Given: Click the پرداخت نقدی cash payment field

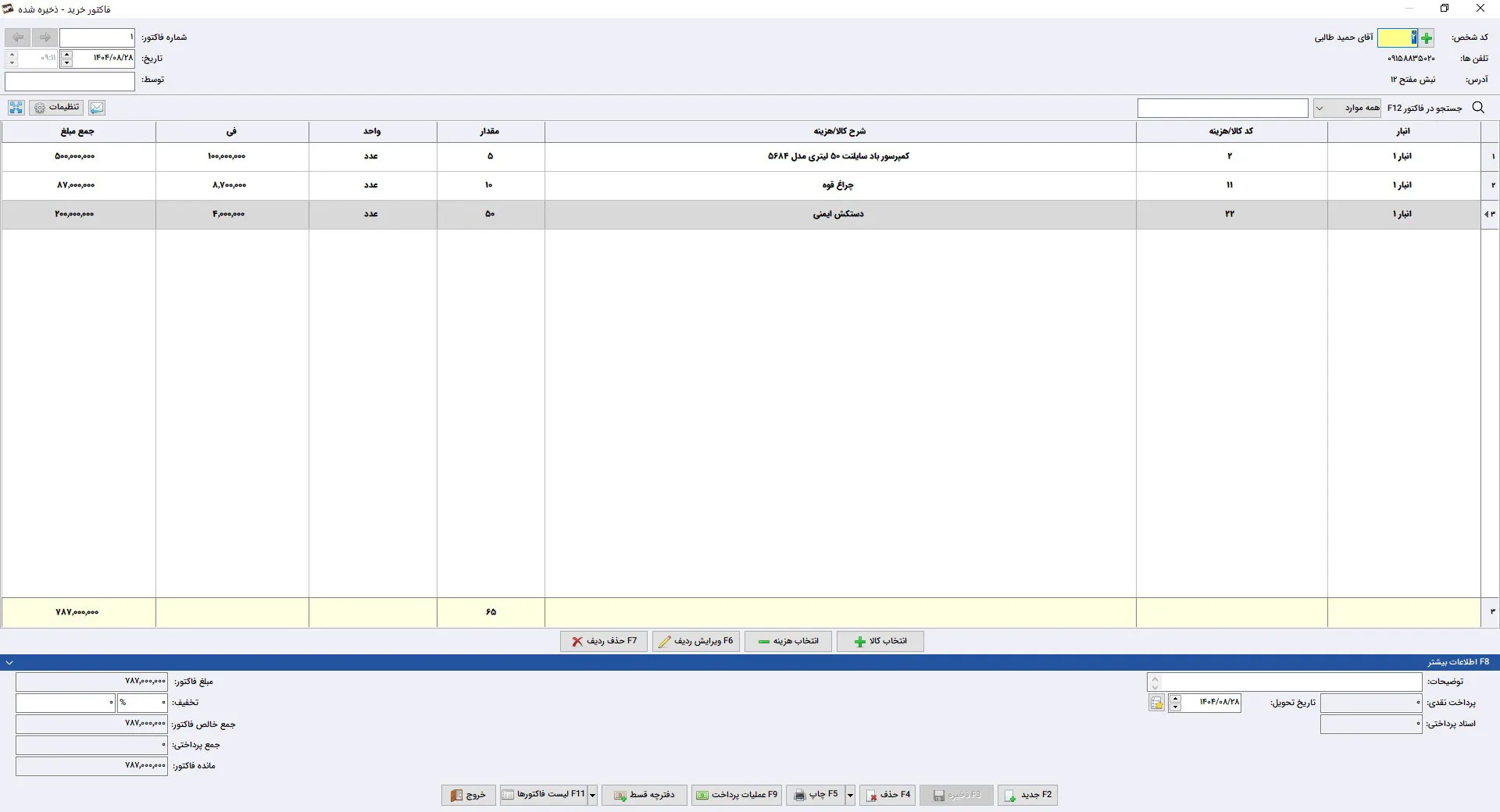Looking at the screenshot, I should coord(1371,703).
